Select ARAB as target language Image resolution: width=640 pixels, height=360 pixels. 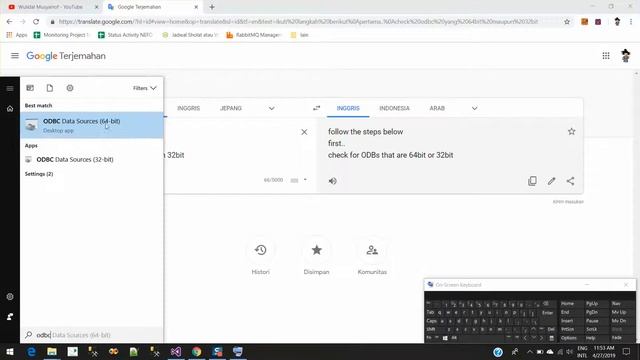coord(437,108)
